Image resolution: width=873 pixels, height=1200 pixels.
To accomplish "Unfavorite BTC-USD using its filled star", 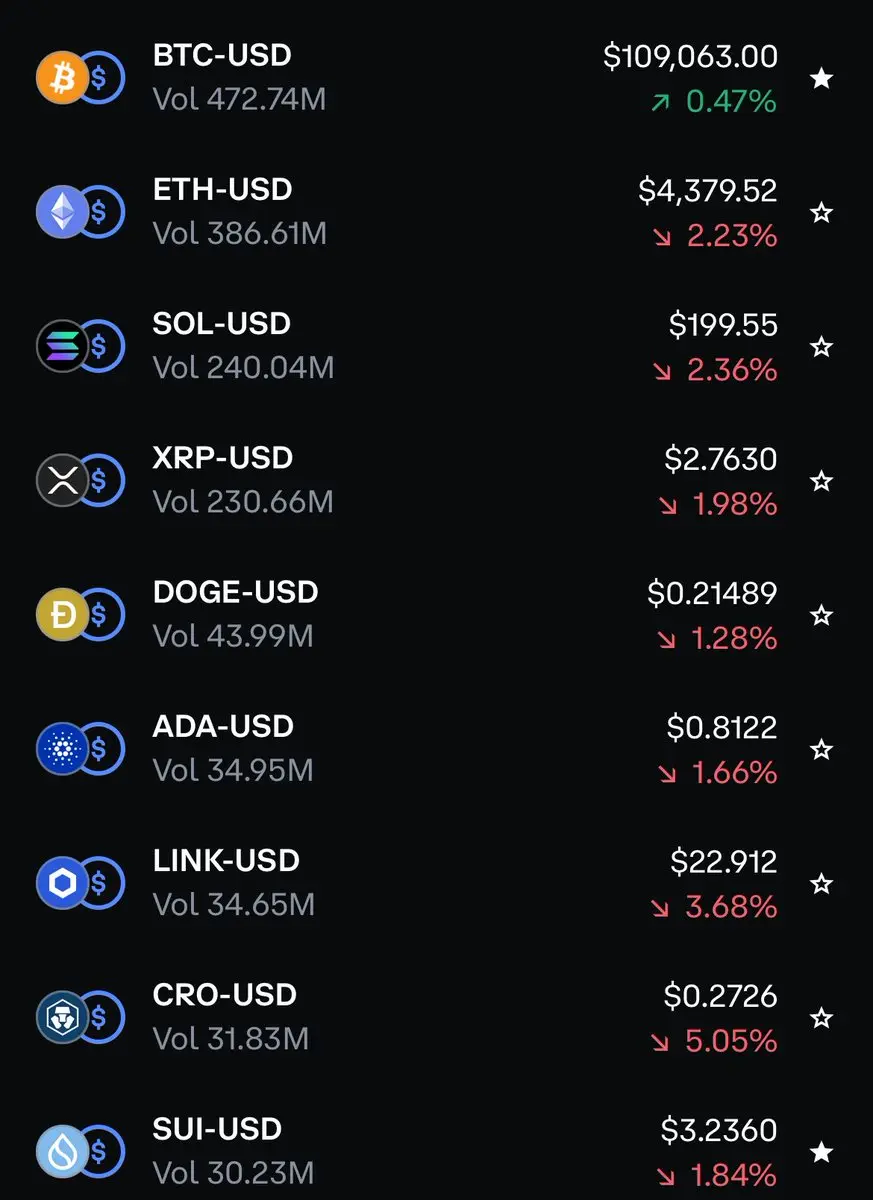I will 821,78.
